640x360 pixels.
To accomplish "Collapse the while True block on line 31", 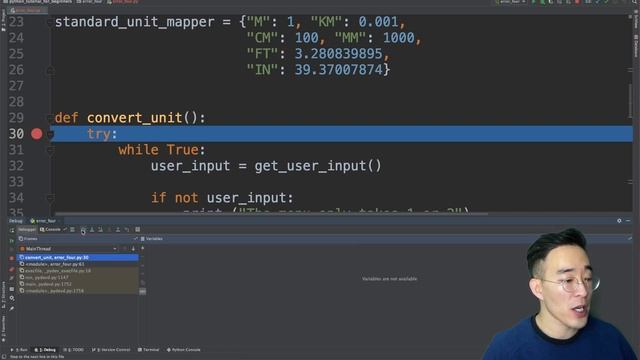I will click(51, 150).
